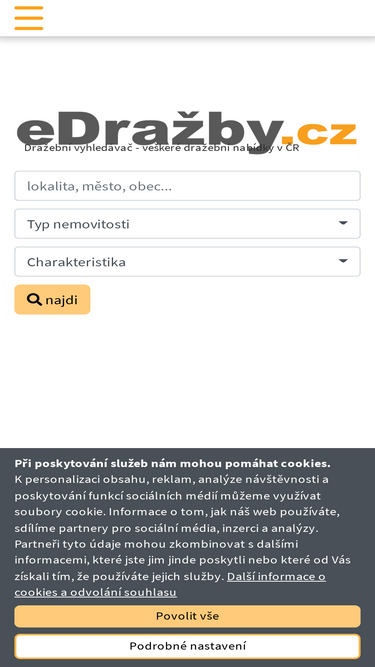This screenshot has height=667, width=375.
Task: Click the bold cookies banner heading
Action: coord(172,463)
